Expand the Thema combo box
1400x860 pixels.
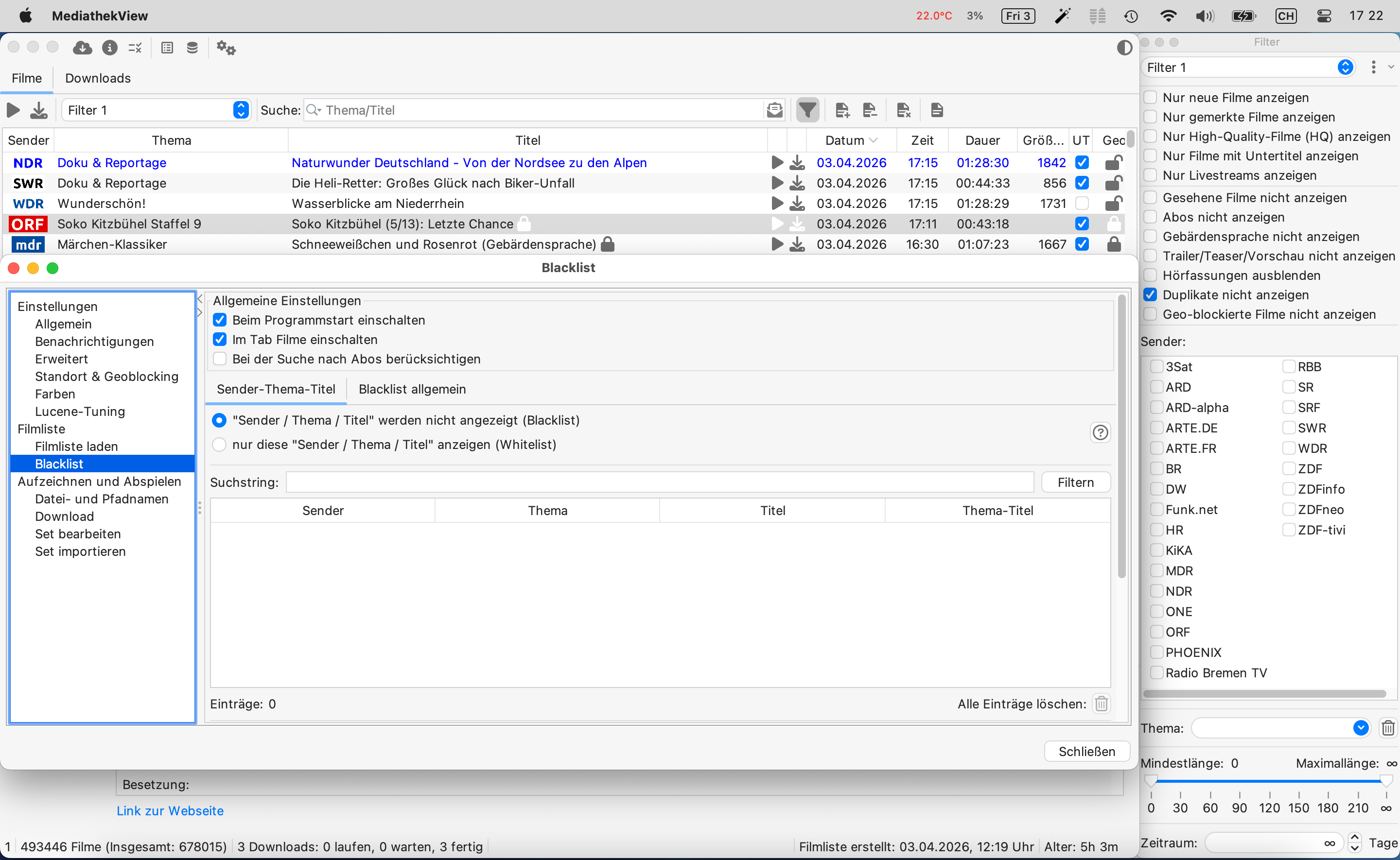pyautogui.click(x=1360, y=728)
